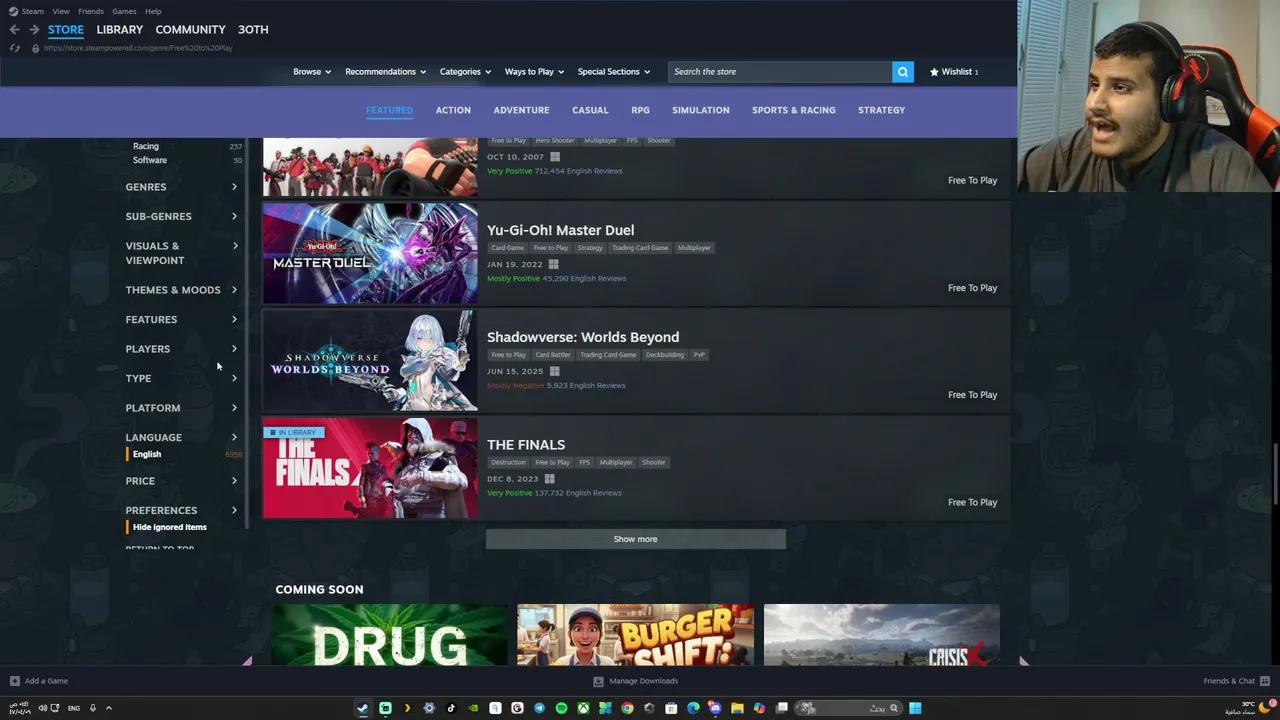Click the carousel left arrow in Coming Soon
The width and height of the screenshot is (1280, 720).
tap(247, 661)
